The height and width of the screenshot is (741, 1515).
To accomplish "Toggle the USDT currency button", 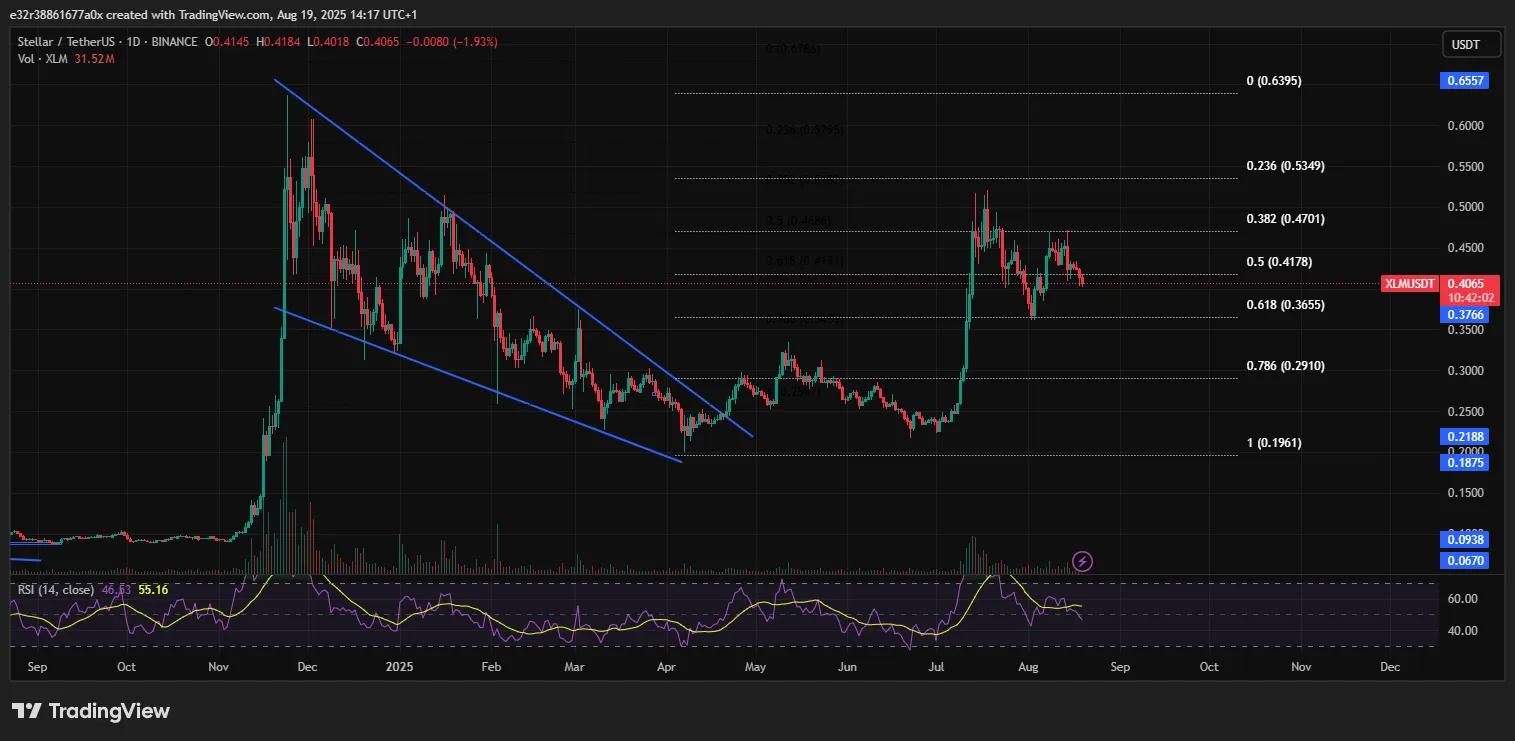I will click(1469, 44).
